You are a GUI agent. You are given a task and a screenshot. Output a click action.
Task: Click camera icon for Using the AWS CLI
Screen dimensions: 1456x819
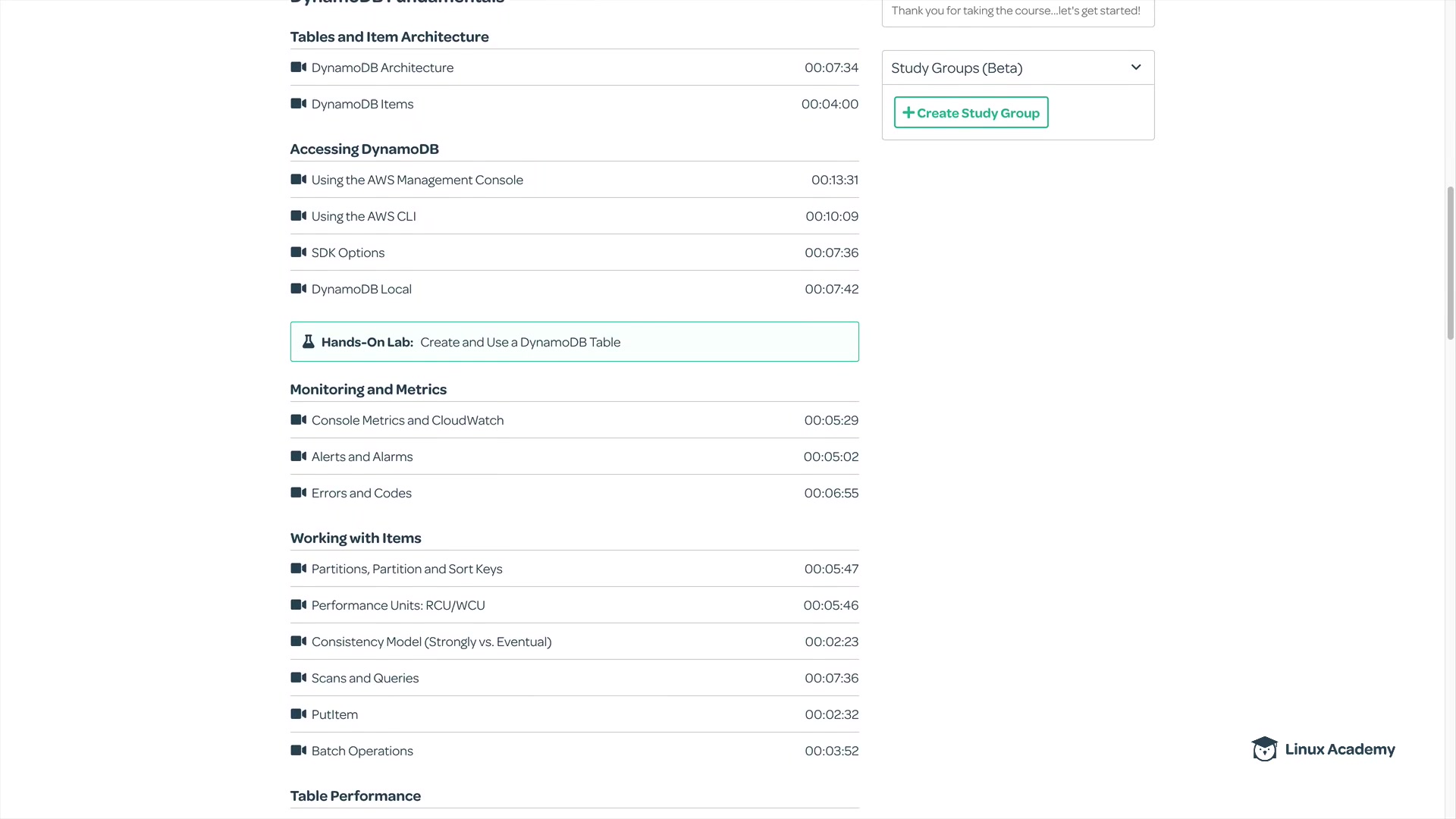coord(298,216)
